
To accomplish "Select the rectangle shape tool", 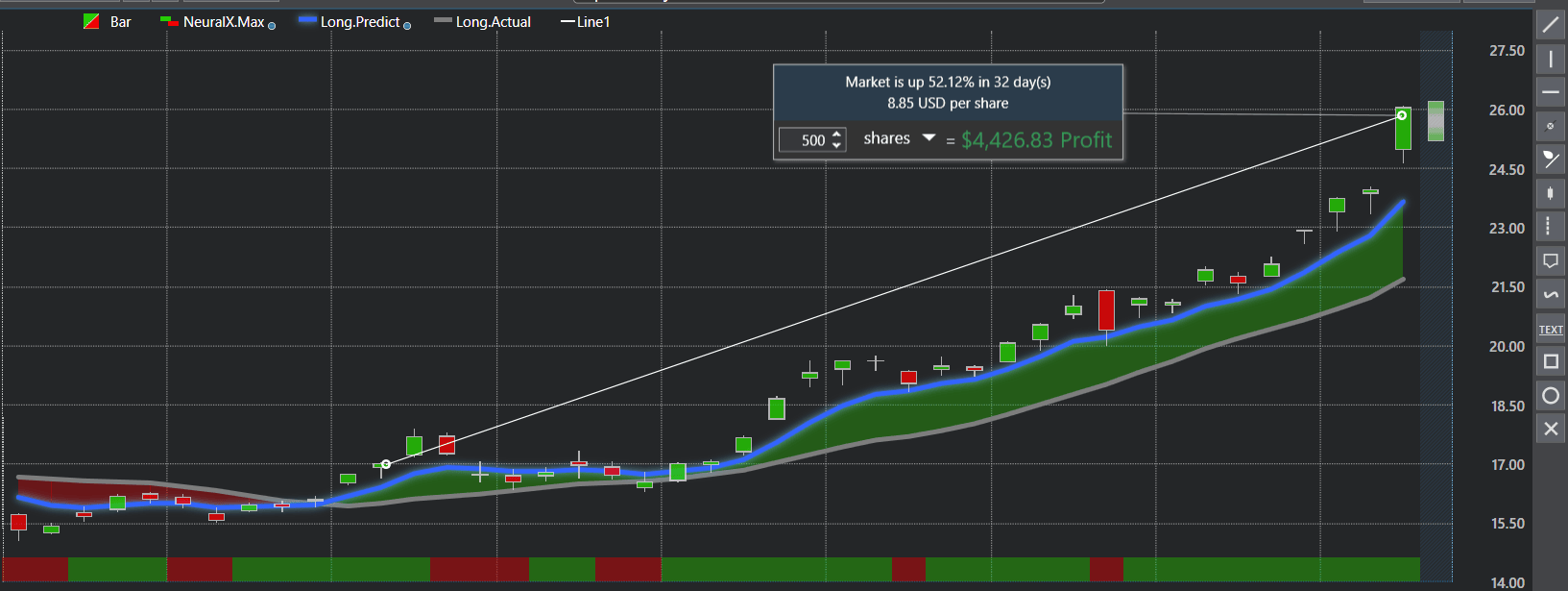I will point(1551,361).
